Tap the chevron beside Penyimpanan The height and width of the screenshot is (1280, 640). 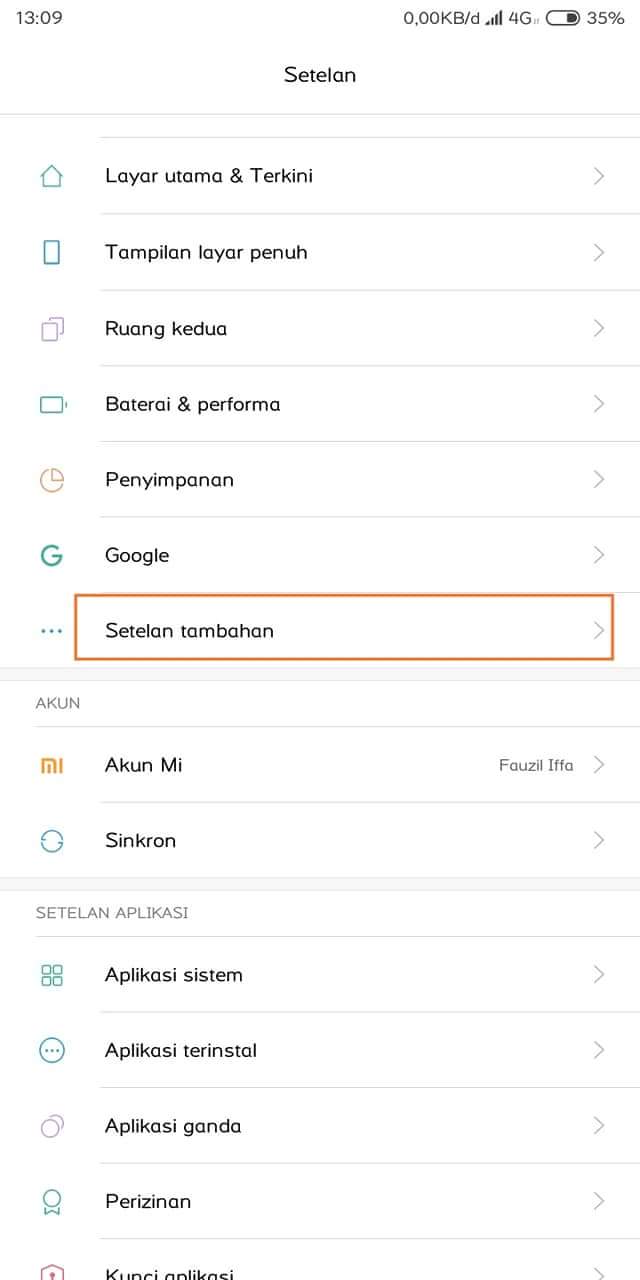pyautogui.click(x=599, y=480)
